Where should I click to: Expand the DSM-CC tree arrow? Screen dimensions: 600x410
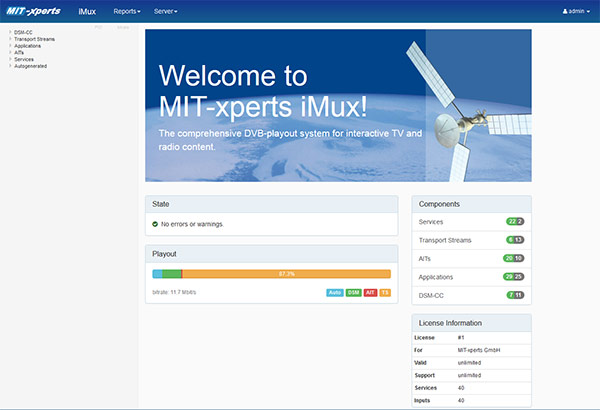[10, 32]
